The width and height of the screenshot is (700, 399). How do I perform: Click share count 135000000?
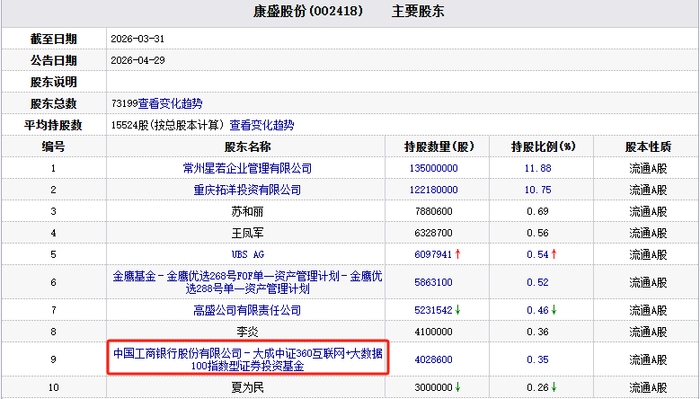tap(433, 168)
